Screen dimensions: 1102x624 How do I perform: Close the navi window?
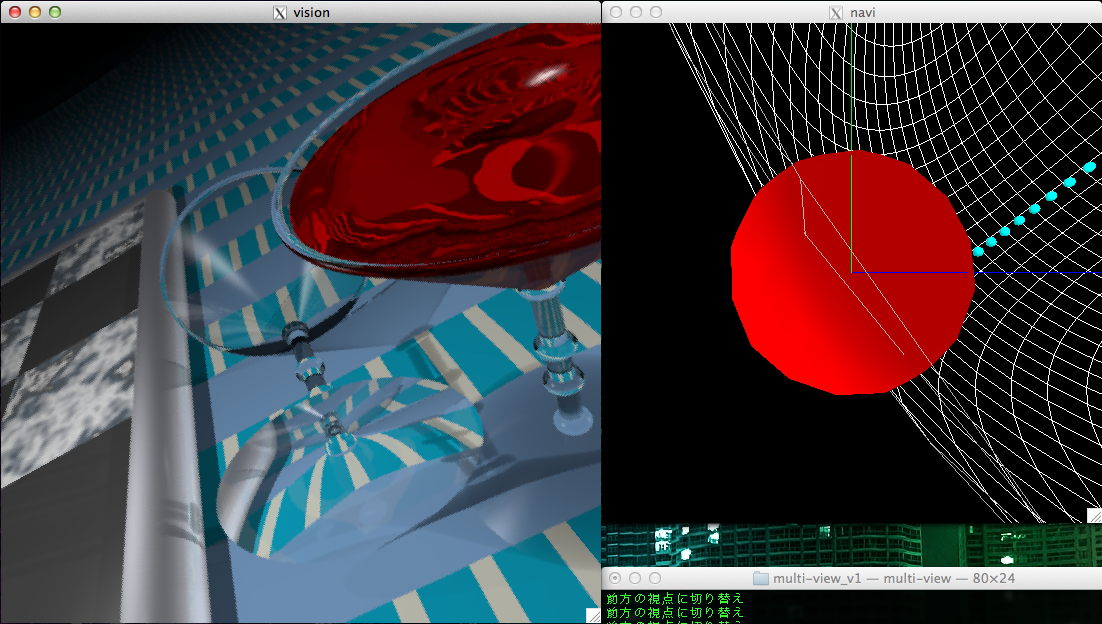coord(616,12)
